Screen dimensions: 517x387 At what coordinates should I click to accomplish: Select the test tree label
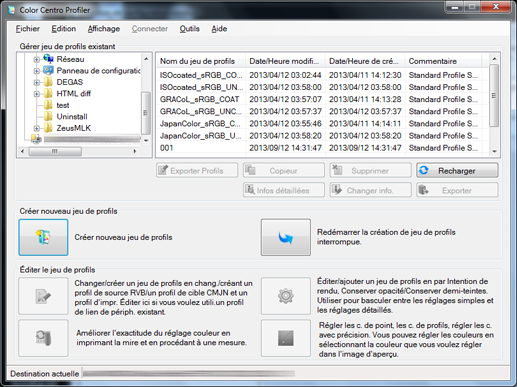[63, 105]
